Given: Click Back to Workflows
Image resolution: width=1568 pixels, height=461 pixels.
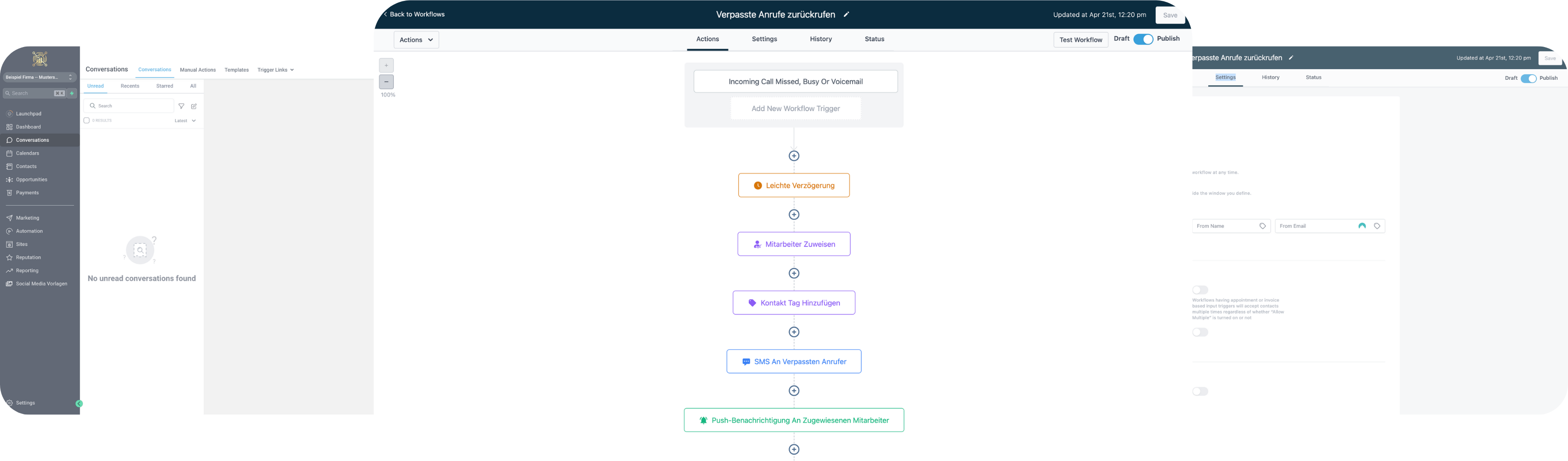Looking at the screenshot, I should (x=414, y=14).
